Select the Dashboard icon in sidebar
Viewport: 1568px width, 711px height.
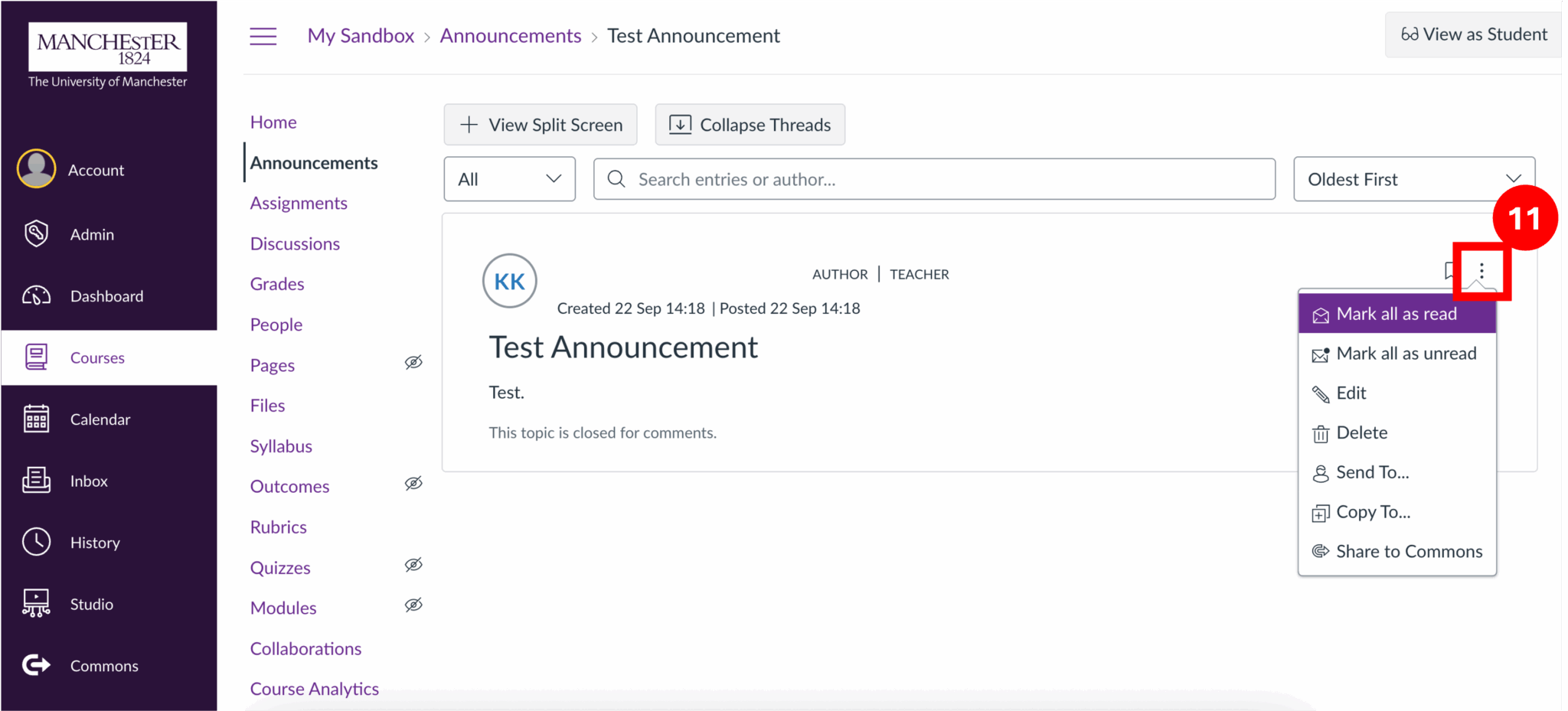coord(36,295)
